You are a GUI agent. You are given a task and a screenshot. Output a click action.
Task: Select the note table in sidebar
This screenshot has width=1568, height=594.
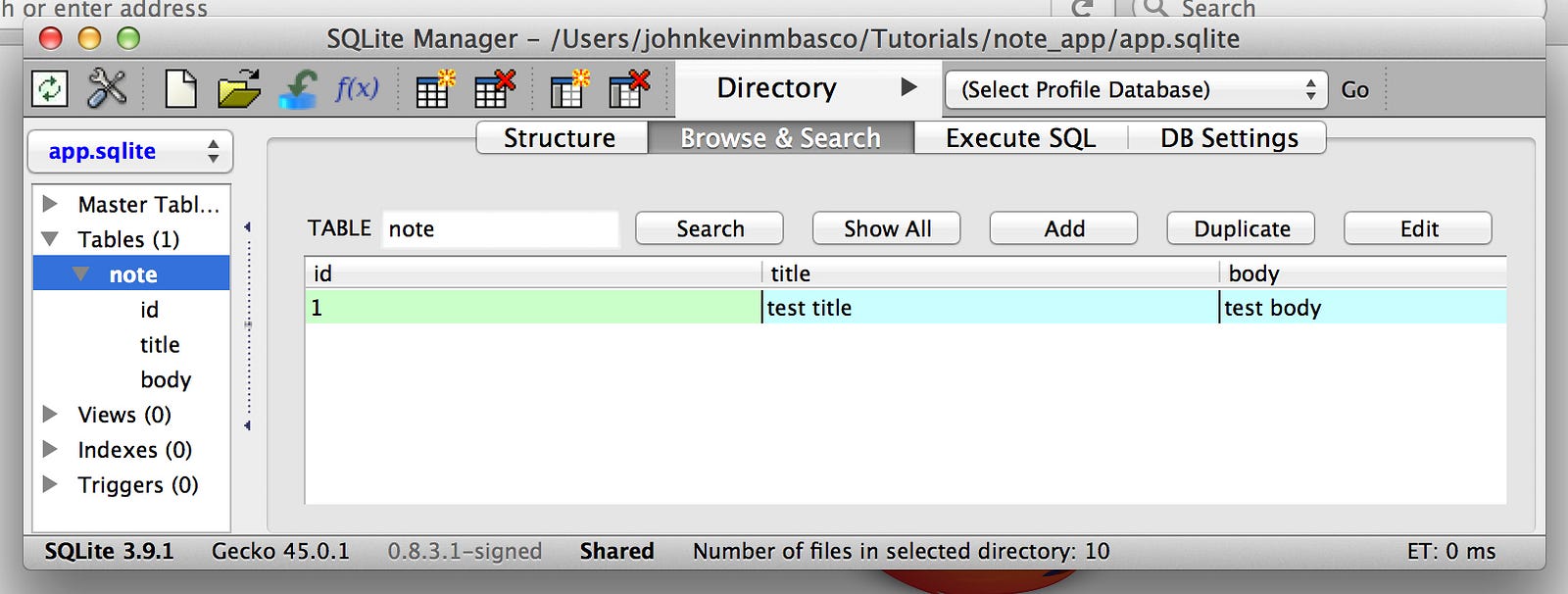[x=133, y=274]
